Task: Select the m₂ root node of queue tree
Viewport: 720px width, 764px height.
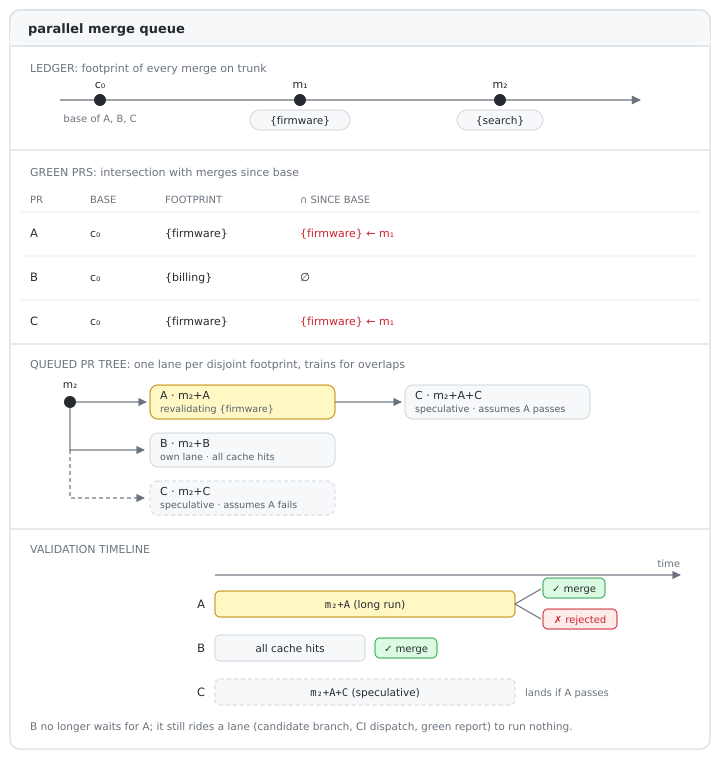Action: coord(70,402)
